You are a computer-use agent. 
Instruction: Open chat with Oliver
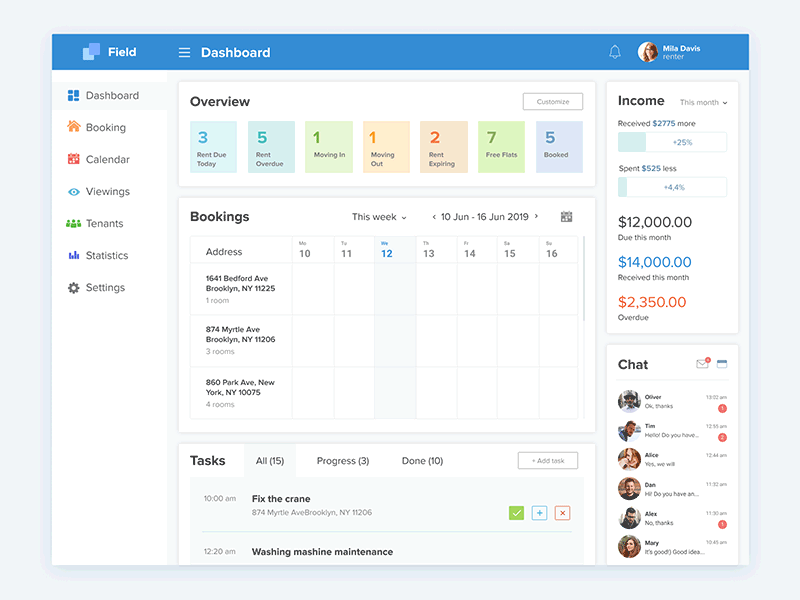click(672, 402)
